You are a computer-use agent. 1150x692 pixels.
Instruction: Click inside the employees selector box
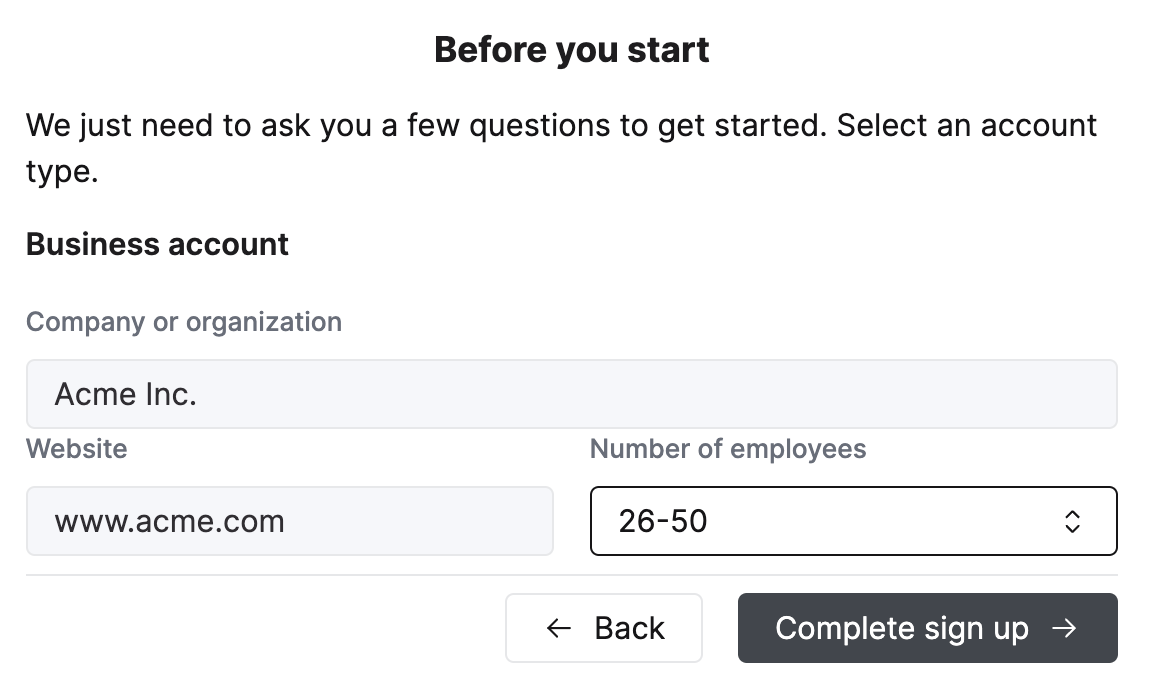pyautogui.click(x=853, y=521)
